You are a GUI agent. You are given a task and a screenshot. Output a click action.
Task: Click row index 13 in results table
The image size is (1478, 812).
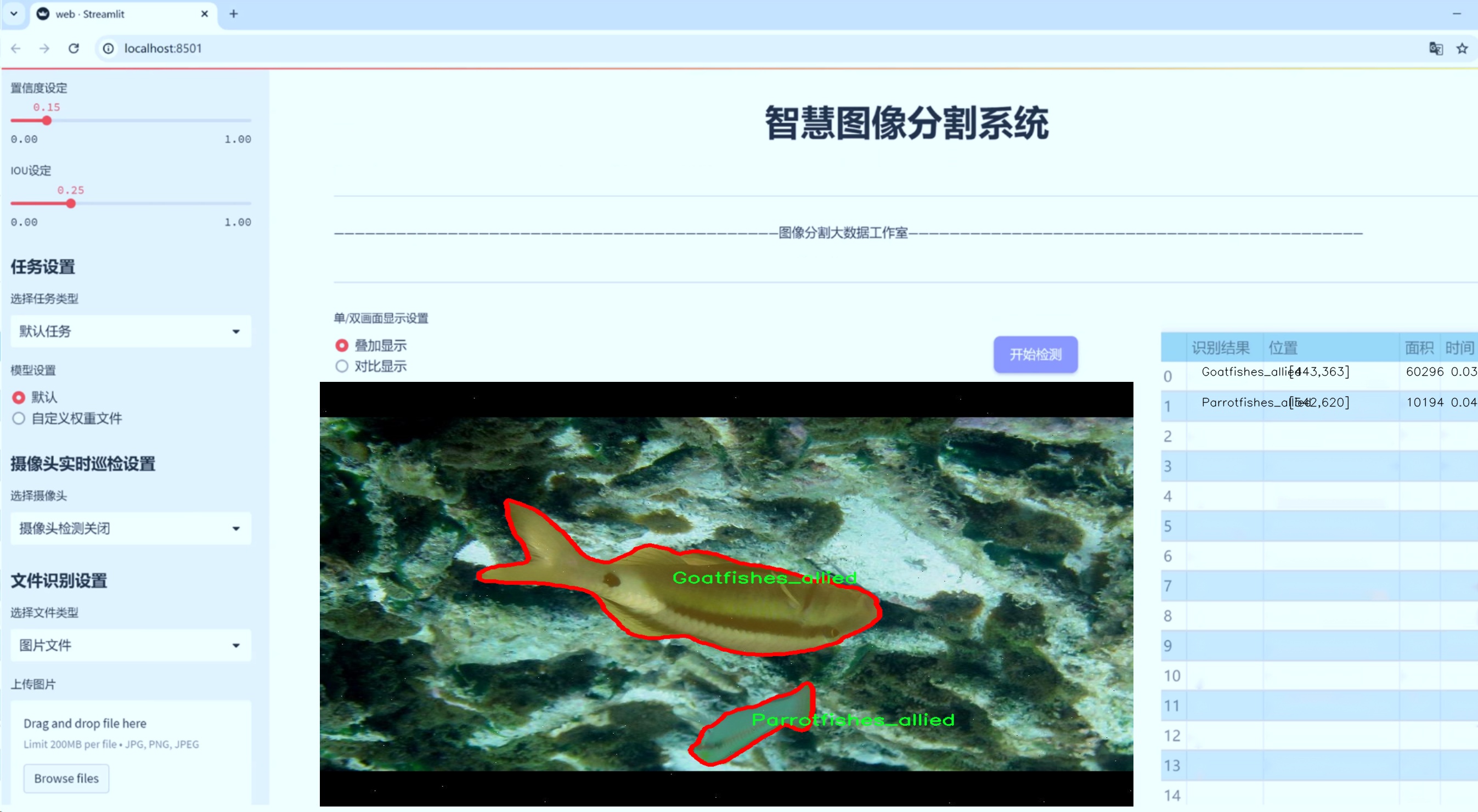[x=1172, y=765]
